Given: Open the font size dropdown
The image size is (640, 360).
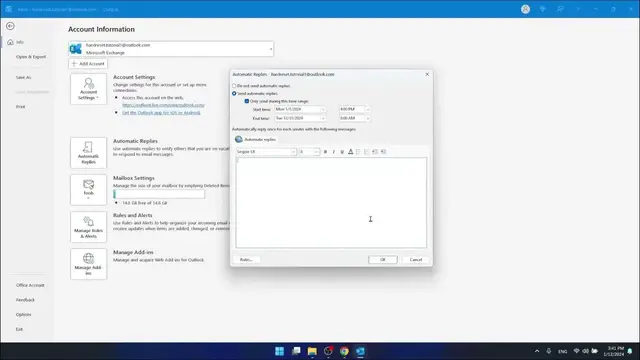Looking at the screenshot, I should (x=316, y=152).
